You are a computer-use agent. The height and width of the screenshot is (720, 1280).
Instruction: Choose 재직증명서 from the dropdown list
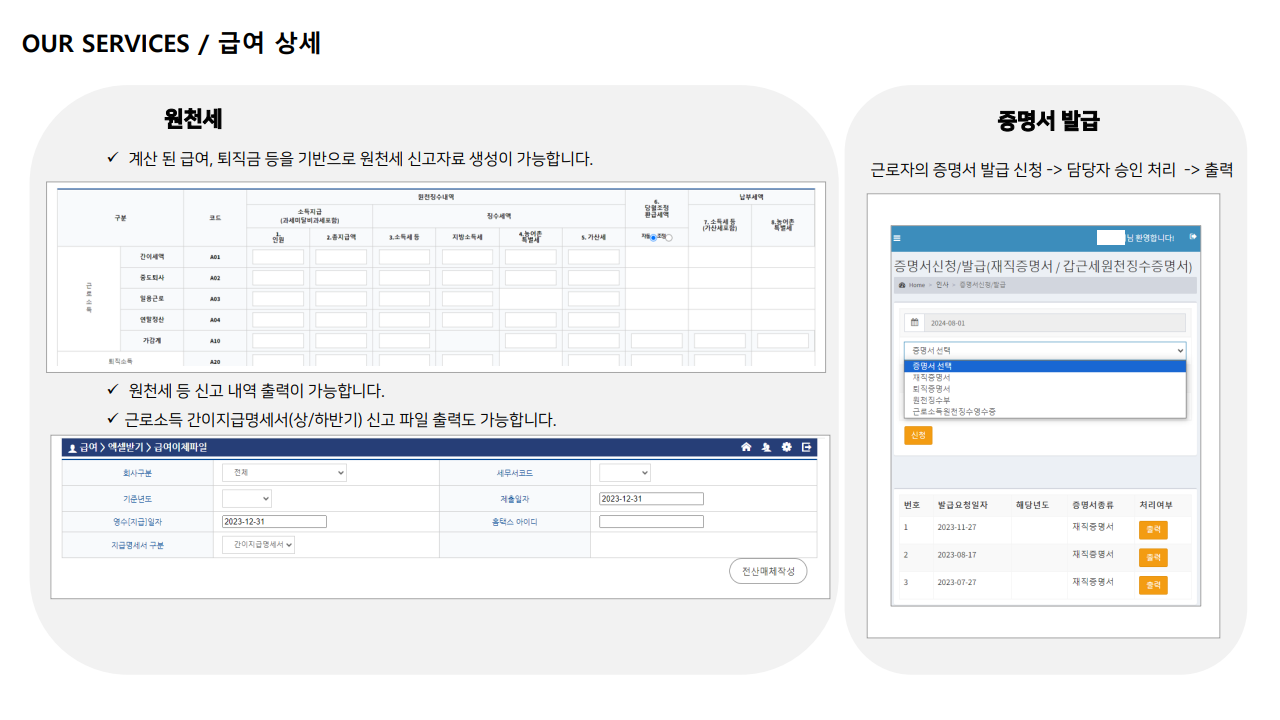coord(1045,377)
